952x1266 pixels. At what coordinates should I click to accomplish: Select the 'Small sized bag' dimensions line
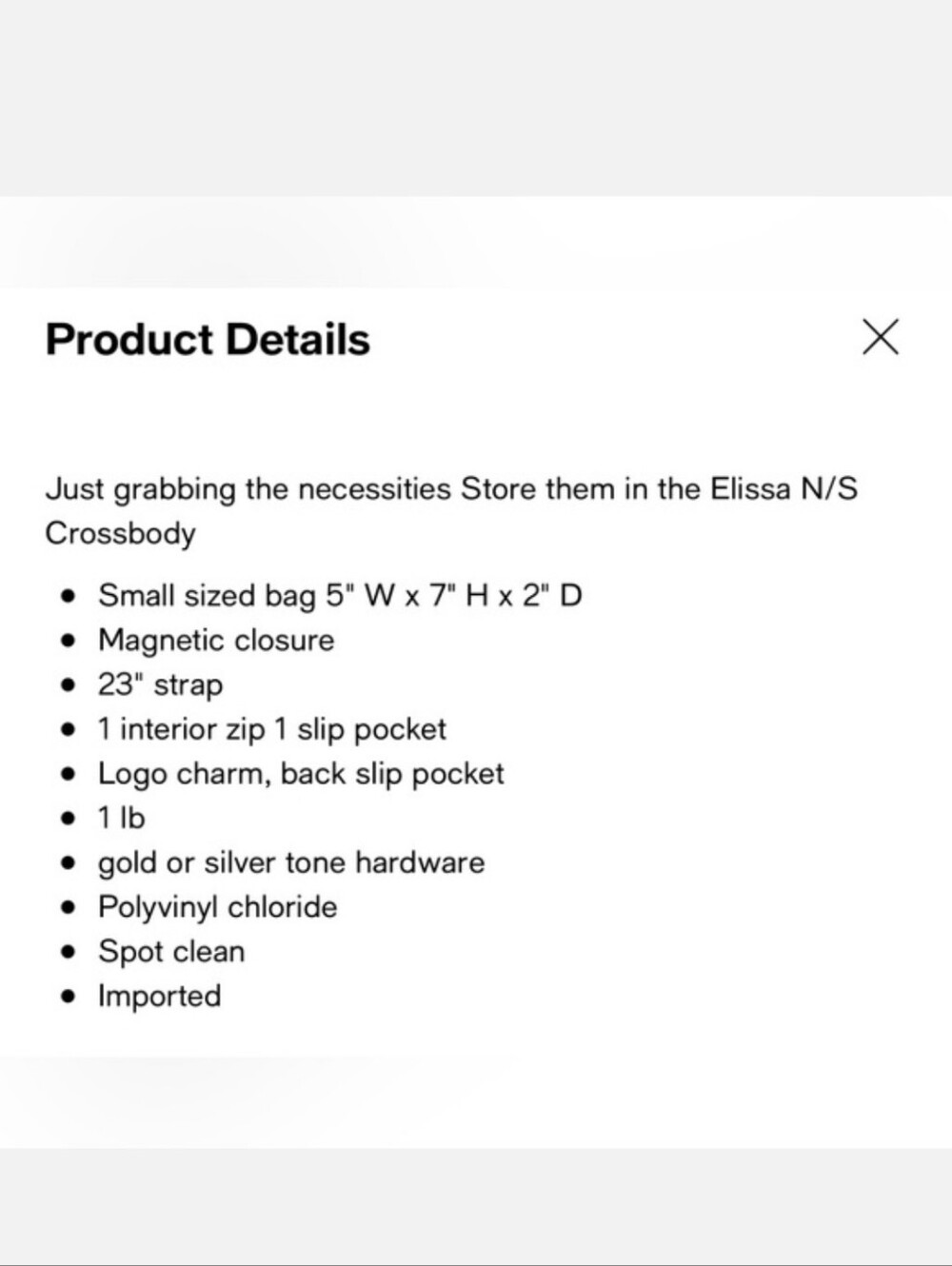340,596
